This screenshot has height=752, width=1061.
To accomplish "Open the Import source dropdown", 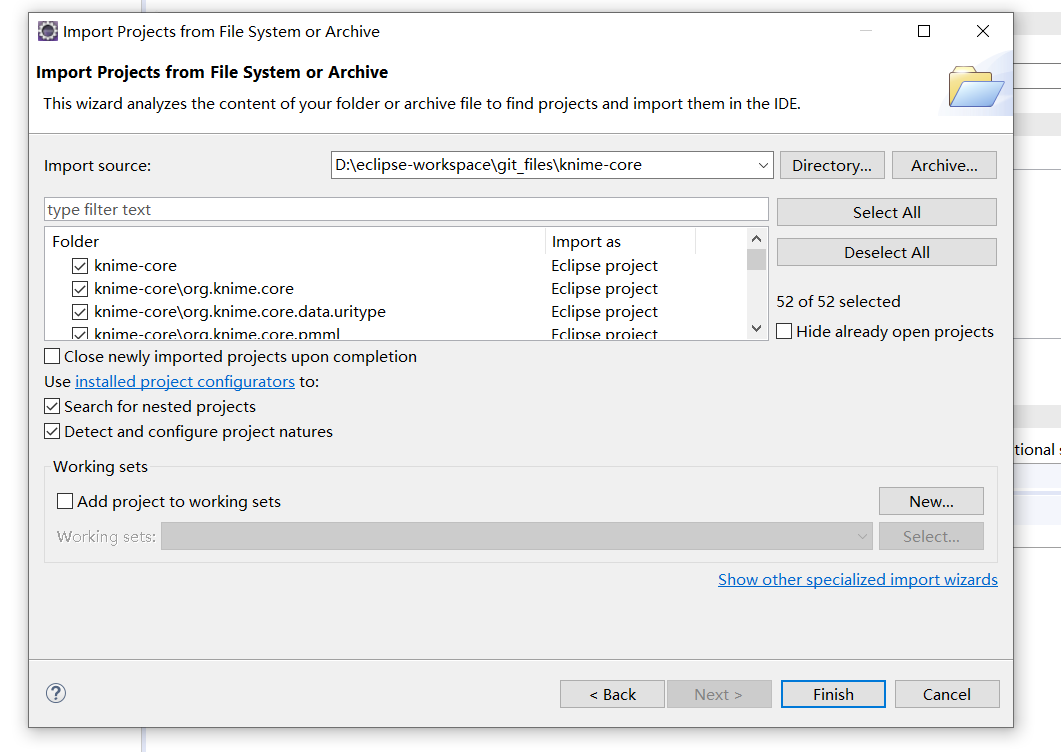I will [x=763, y=165].
